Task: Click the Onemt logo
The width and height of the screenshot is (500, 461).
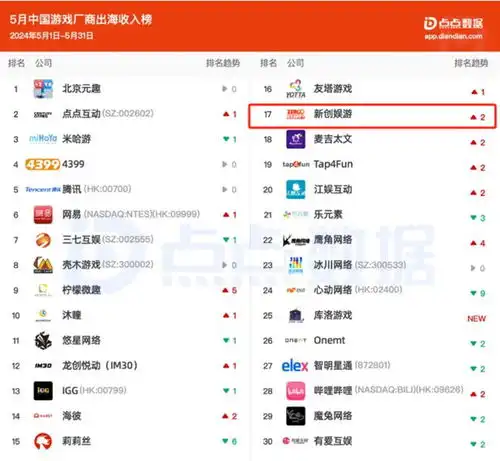Action: coord(296,340)
